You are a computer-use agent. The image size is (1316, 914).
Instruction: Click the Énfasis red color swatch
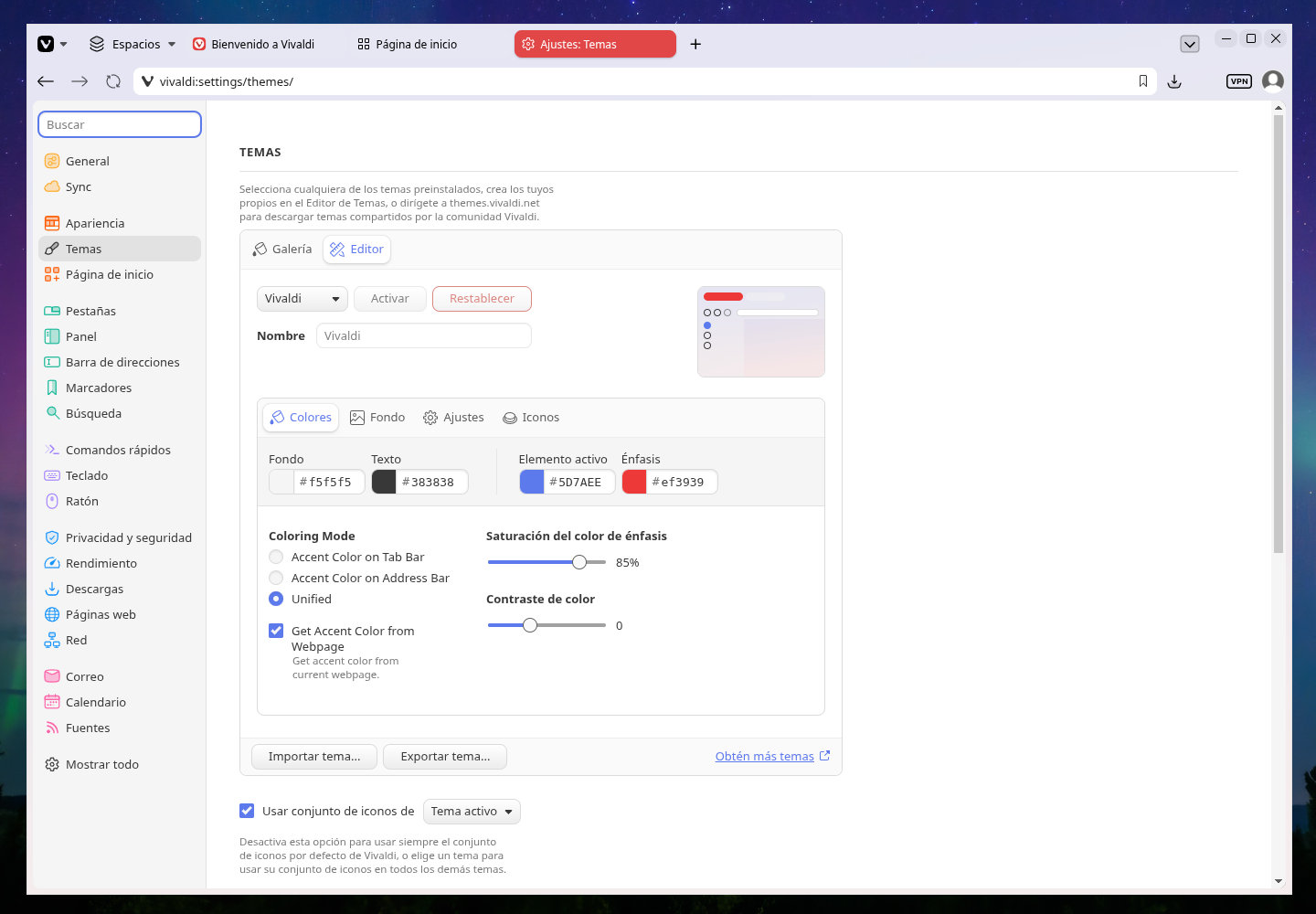(x=634, y=482)
